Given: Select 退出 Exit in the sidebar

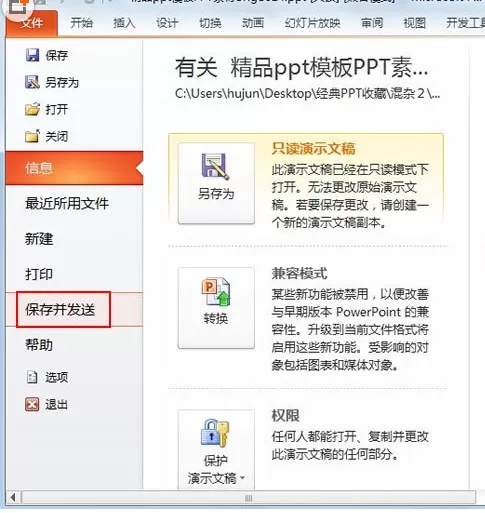Looking at the screenshot, I should 57,405.
